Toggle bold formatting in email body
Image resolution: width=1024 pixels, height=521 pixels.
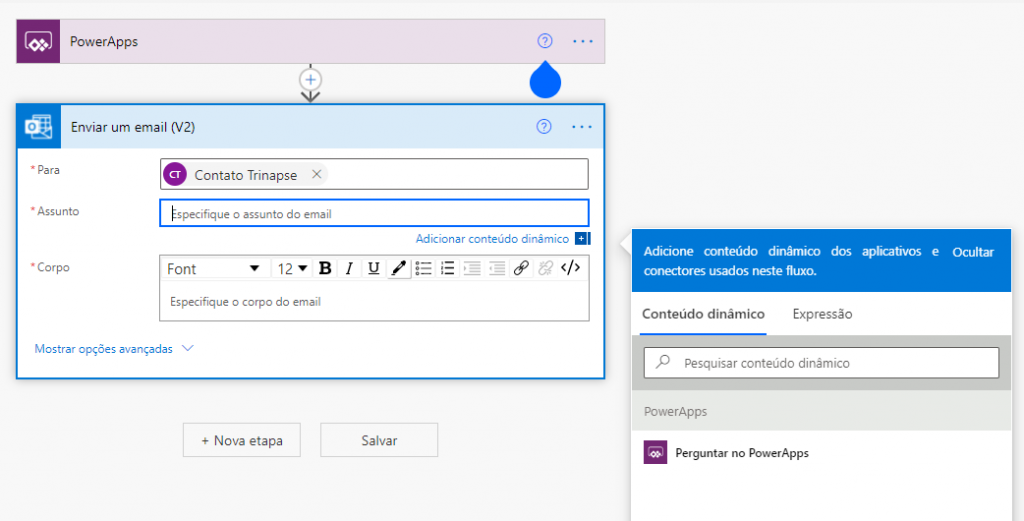(325, 268)
